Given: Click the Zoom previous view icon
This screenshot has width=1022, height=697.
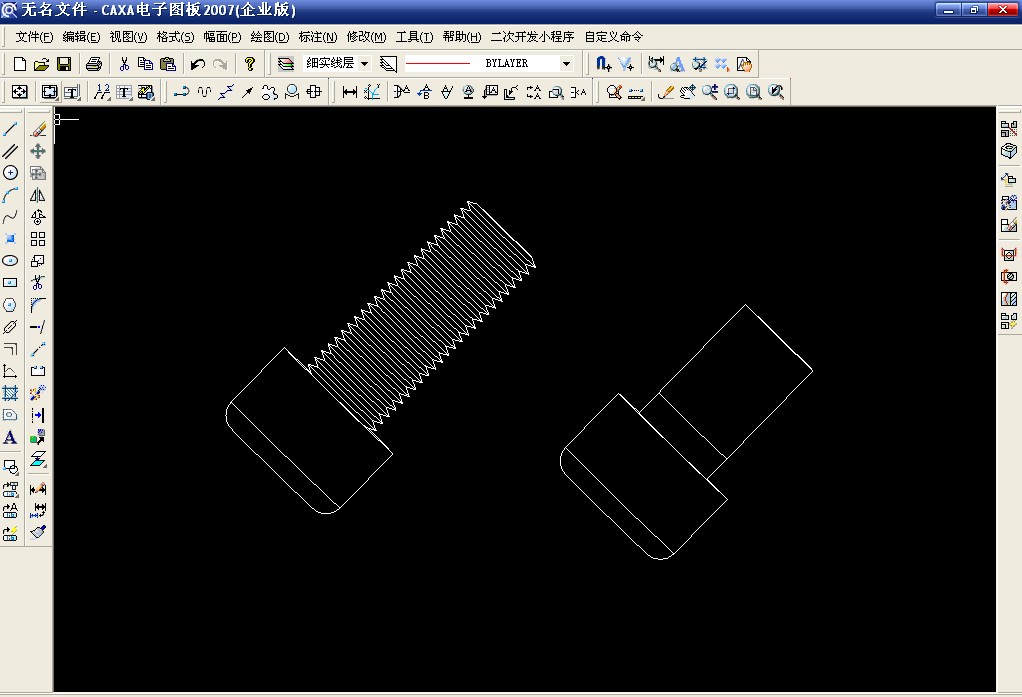Looking at the screenshot, I should (776, 92).
